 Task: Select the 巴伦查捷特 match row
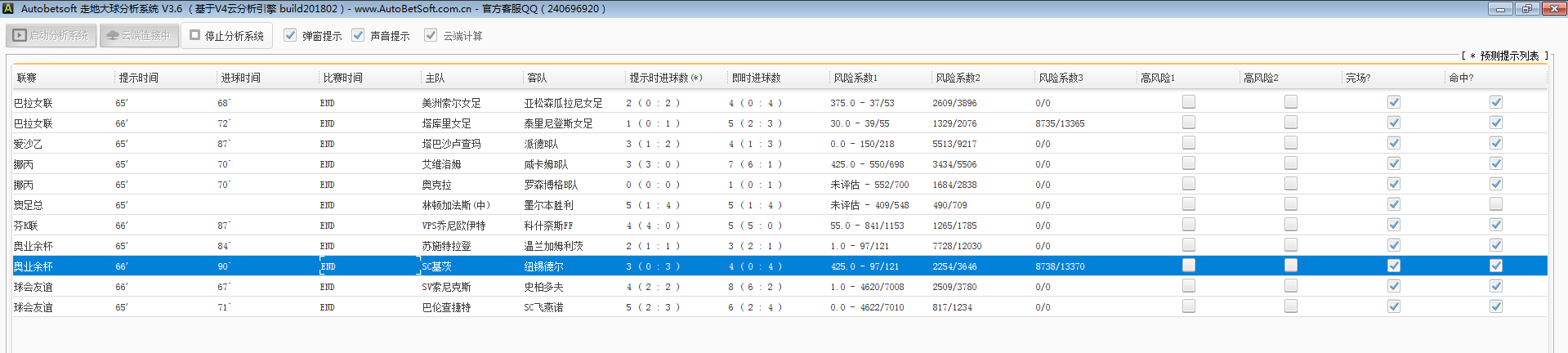coord(446,307)
